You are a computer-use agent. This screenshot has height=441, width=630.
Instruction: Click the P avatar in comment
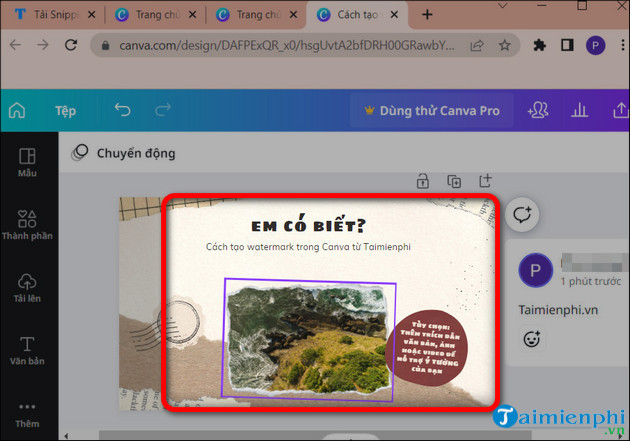pyautogui.click(x=536, y=270)
